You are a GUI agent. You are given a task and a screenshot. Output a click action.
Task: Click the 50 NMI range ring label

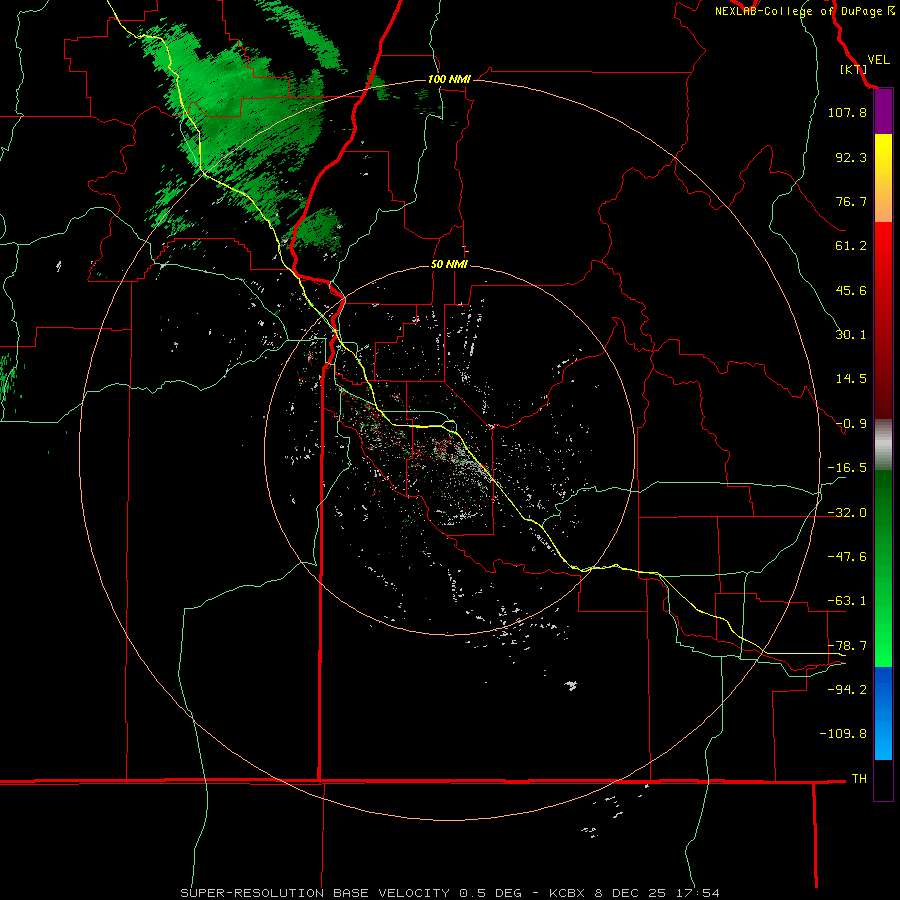(449, 265)
